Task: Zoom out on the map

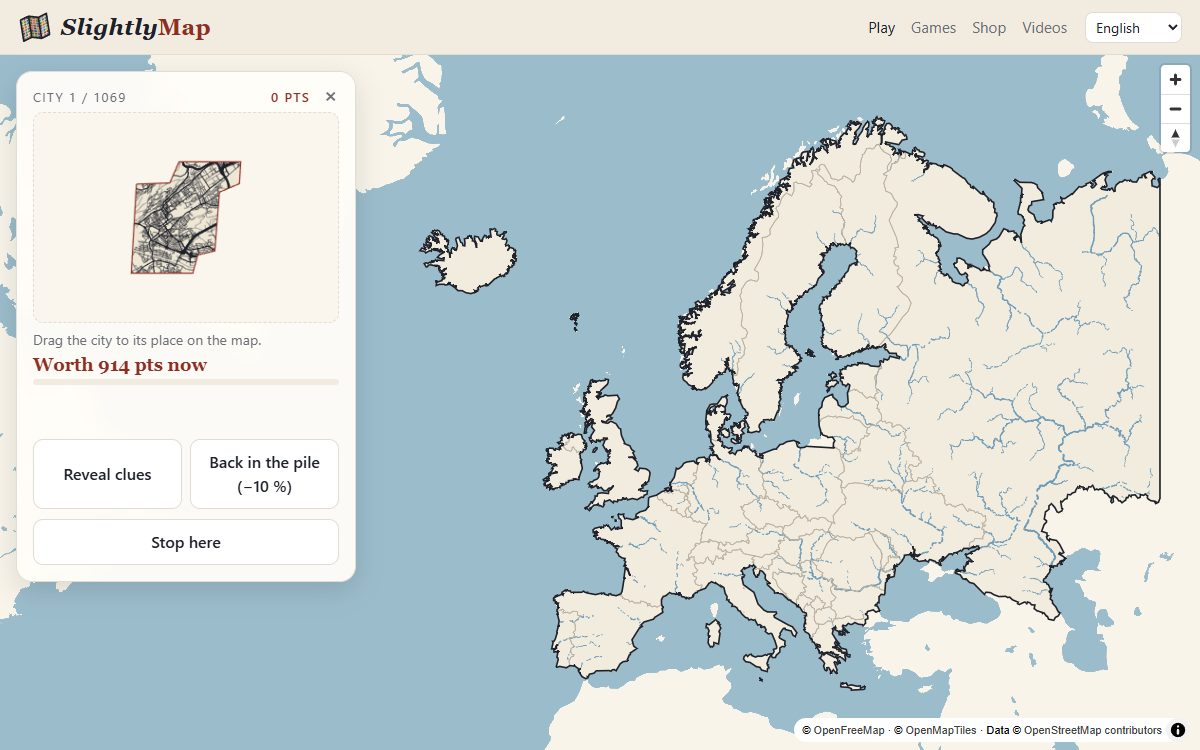Action: tap(1175, 109)
